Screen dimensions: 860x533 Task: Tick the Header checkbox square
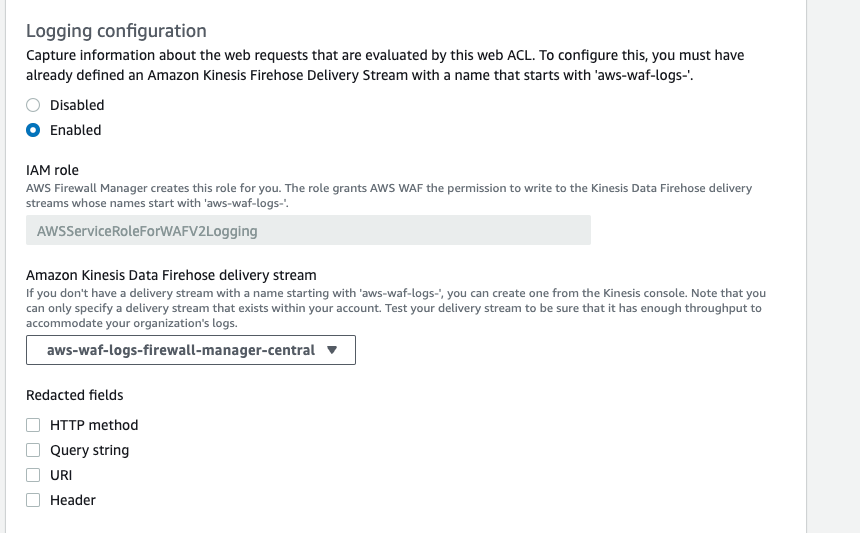point(33,500)
